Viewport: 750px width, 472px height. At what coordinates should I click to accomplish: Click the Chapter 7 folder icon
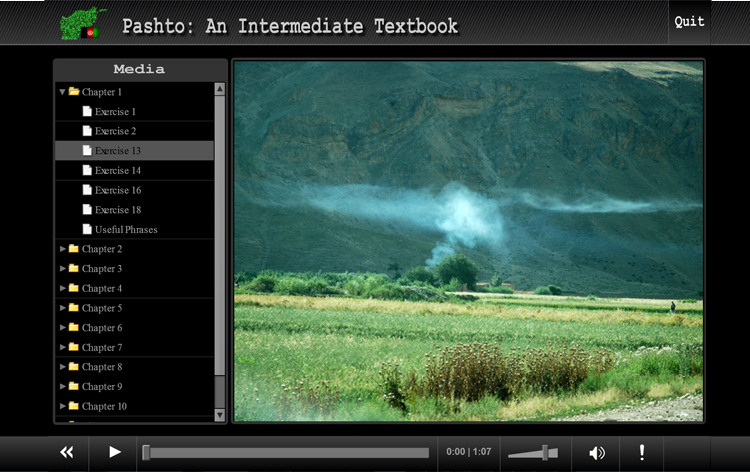pos(74,347)
